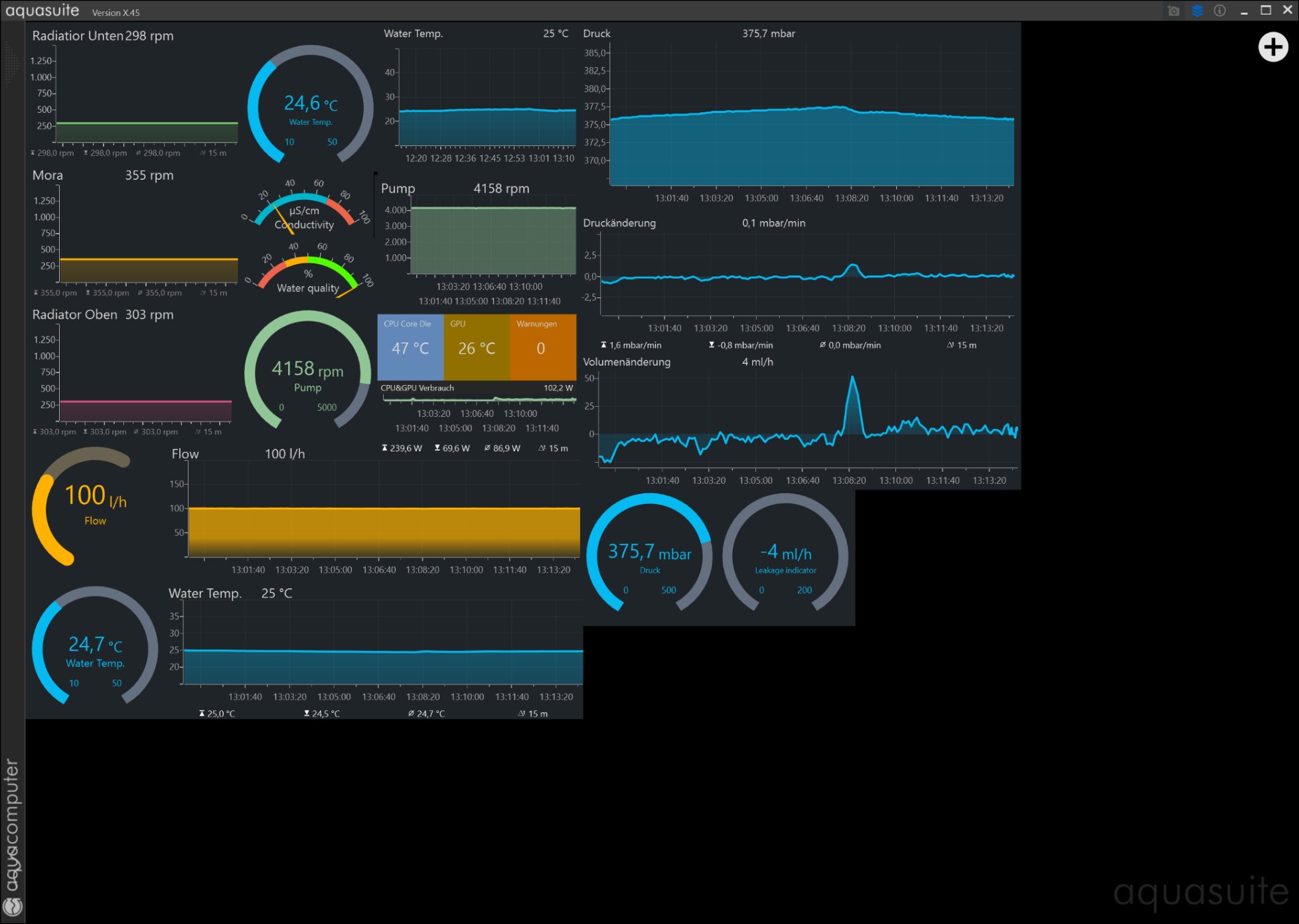The height and width of the screenshot is (924, 1299).
Task: Expand the left sidebar dotted arrow
Action: tap(12, 64)
